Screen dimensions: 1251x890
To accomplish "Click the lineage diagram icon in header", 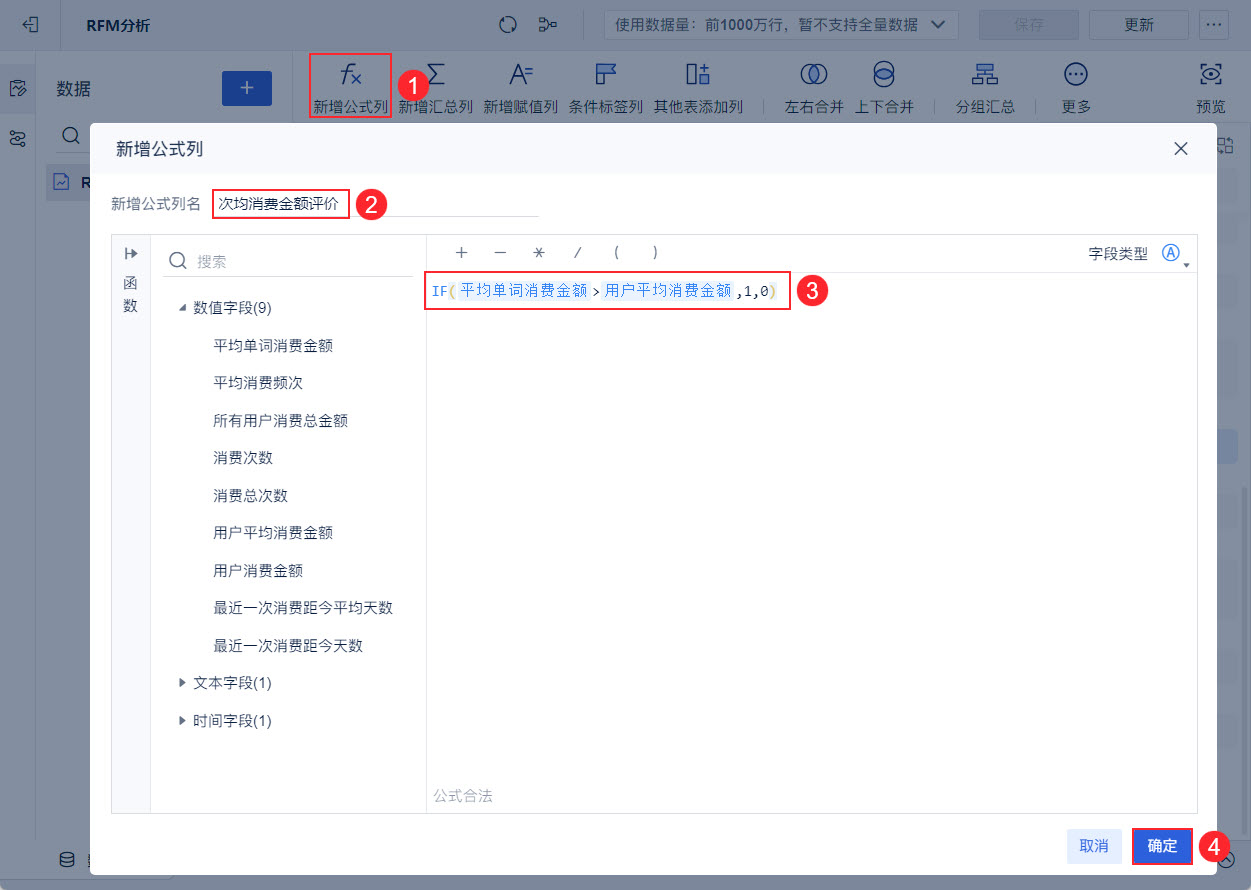I will click(548, 25).
